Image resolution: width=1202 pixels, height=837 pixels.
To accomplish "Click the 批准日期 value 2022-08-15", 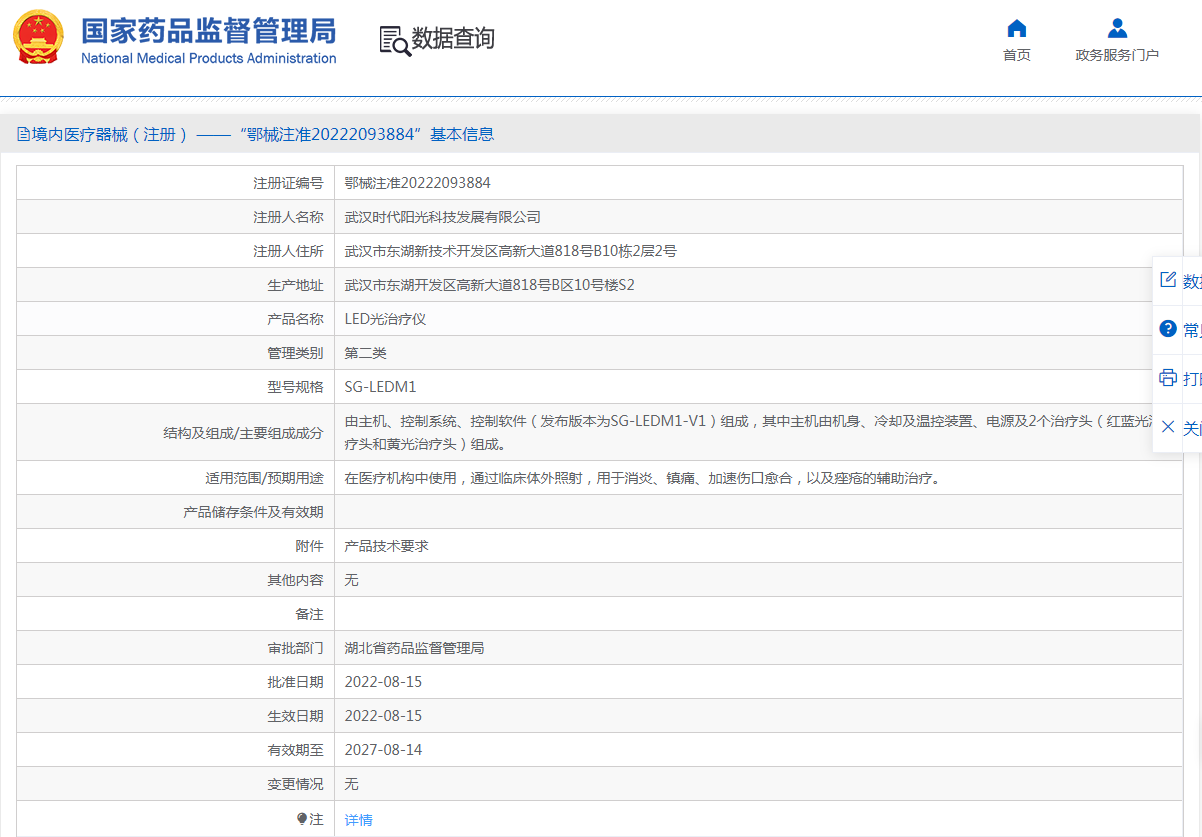I will coord(384,682).
